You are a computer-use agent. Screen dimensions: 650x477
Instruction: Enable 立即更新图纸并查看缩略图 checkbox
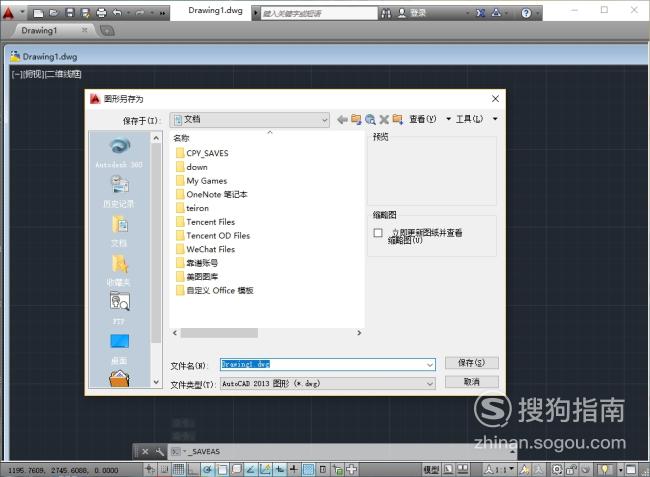pyautogui.click(x=378, y=233)
